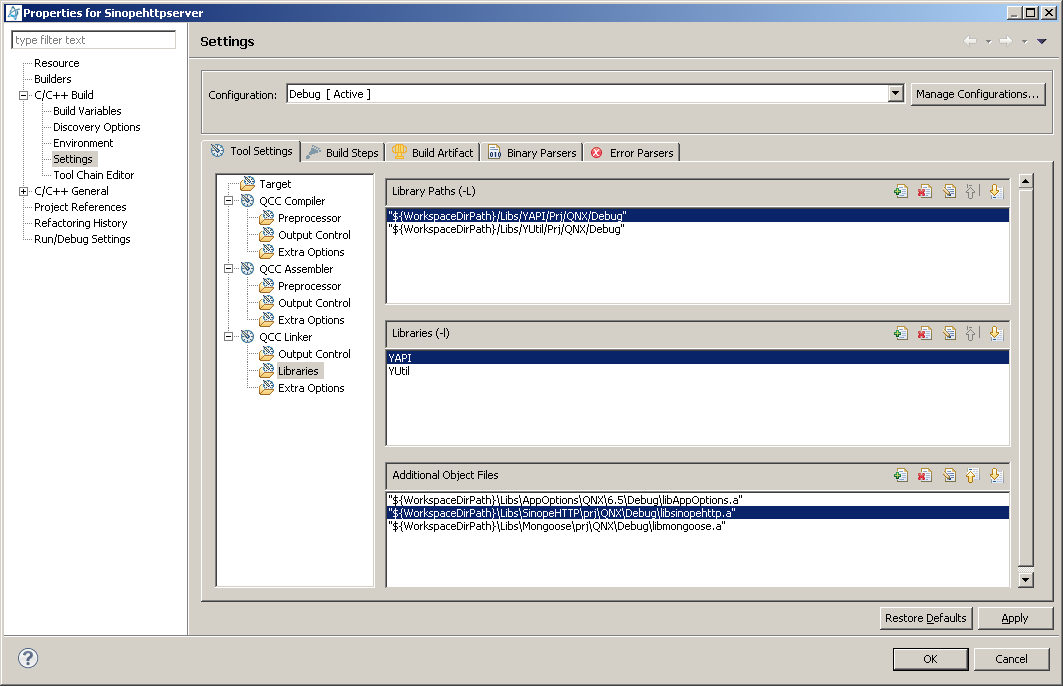Open the Configuration dropdown list
The height and width of the screenshot is (686, 1063).
point(895,94)
